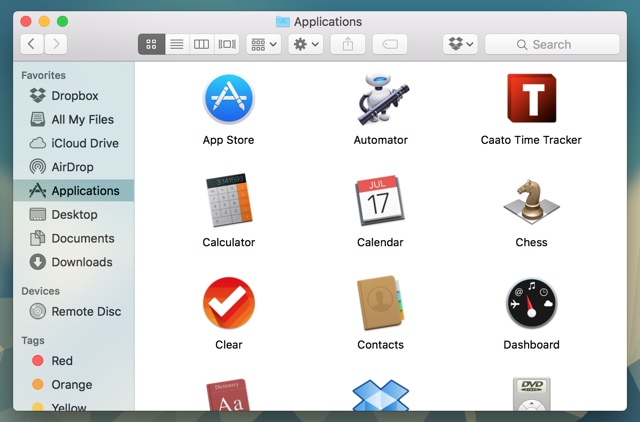
Task: Filter by the Yellow tag
Action: [x=73, y=406]
